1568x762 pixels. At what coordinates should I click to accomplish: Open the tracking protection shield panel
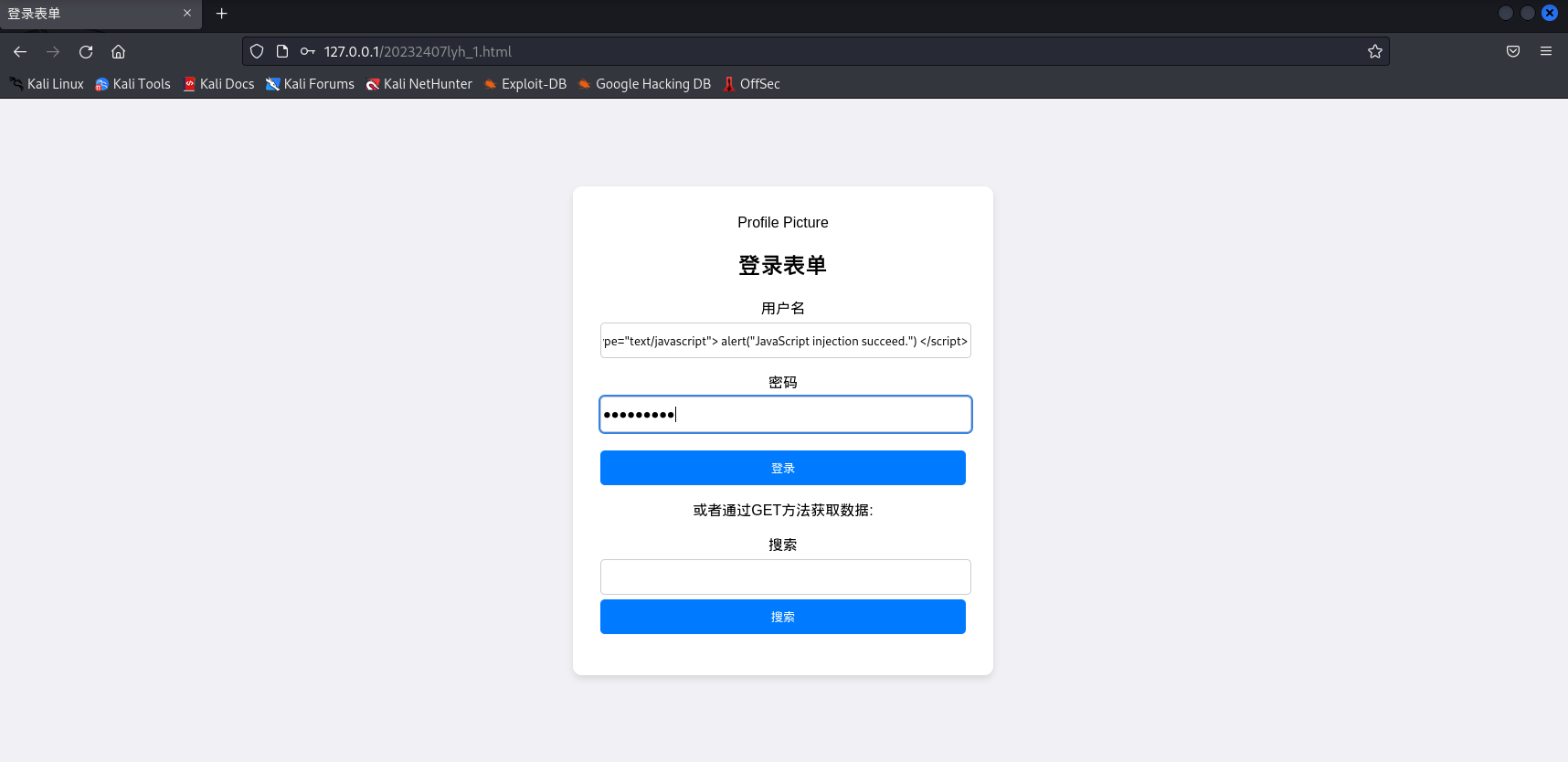257,52
